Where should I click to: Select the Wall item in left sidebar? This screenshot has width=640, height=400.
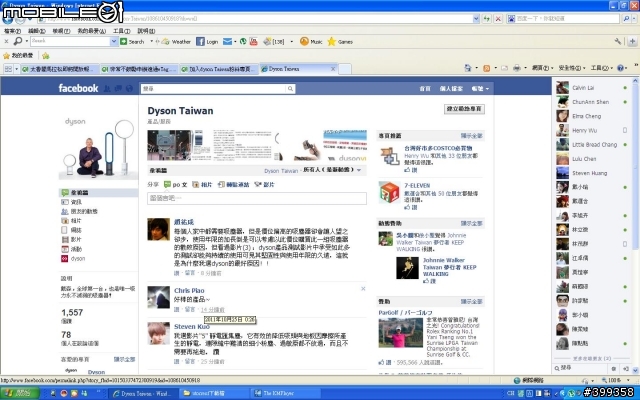click(x=98, y=193)
